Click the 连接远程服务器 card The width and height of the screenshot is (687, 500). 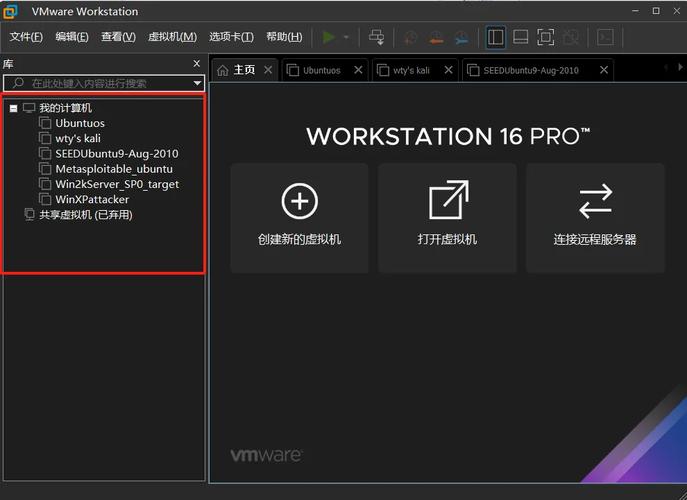tap(595, 218)
